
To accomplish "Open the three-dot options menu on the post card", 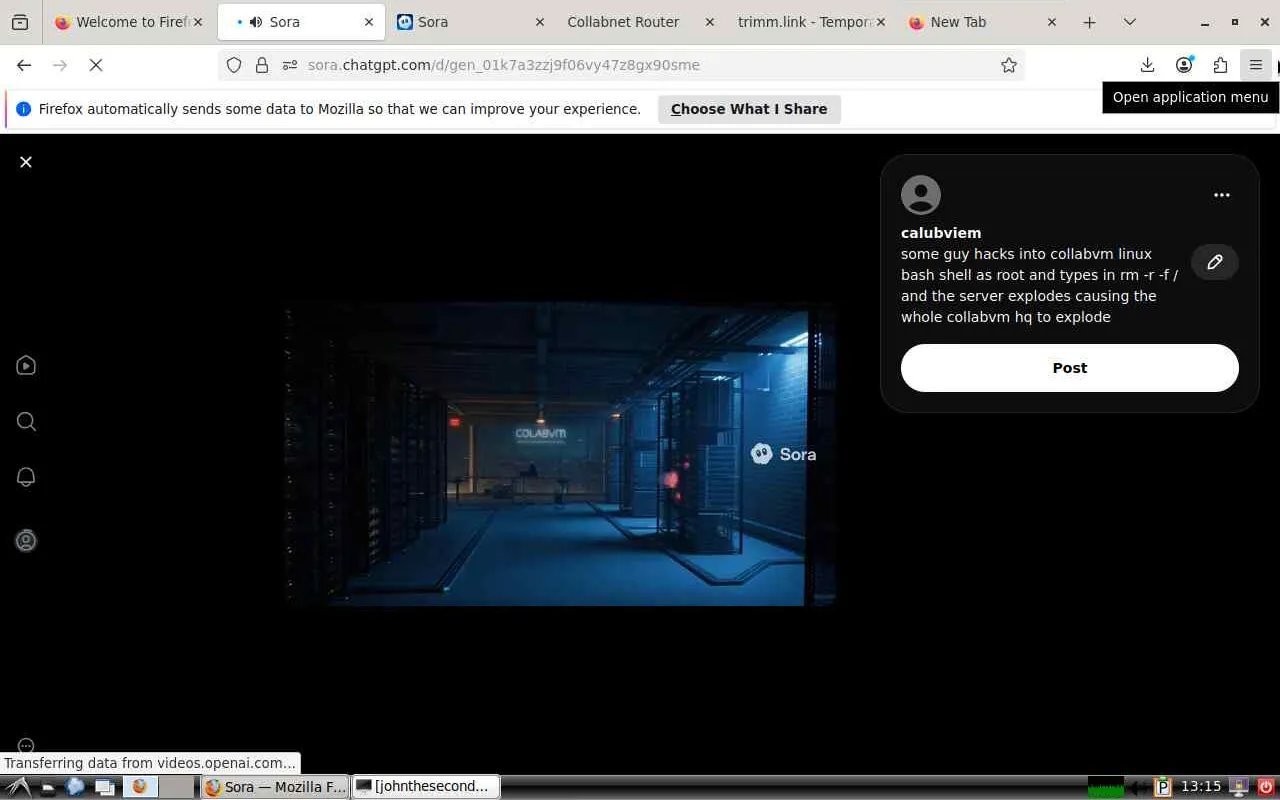I will pyautogui.click(x=1221, y=195).
